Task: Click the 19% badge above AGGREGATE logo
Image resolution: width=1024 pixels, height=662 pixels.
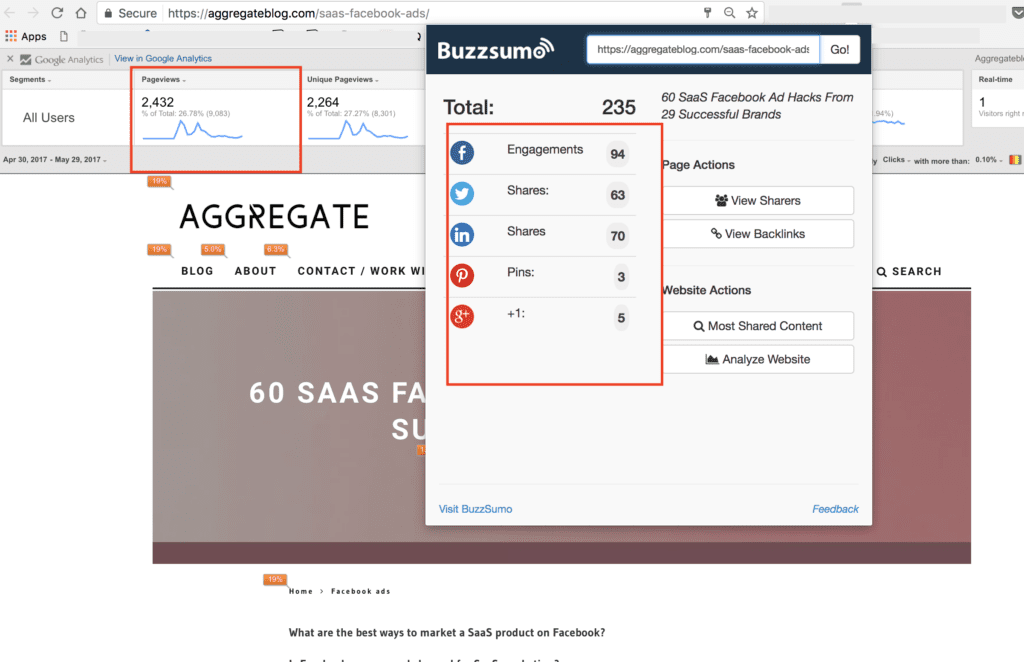Action: pyautogui.click(x=159, y=181)
